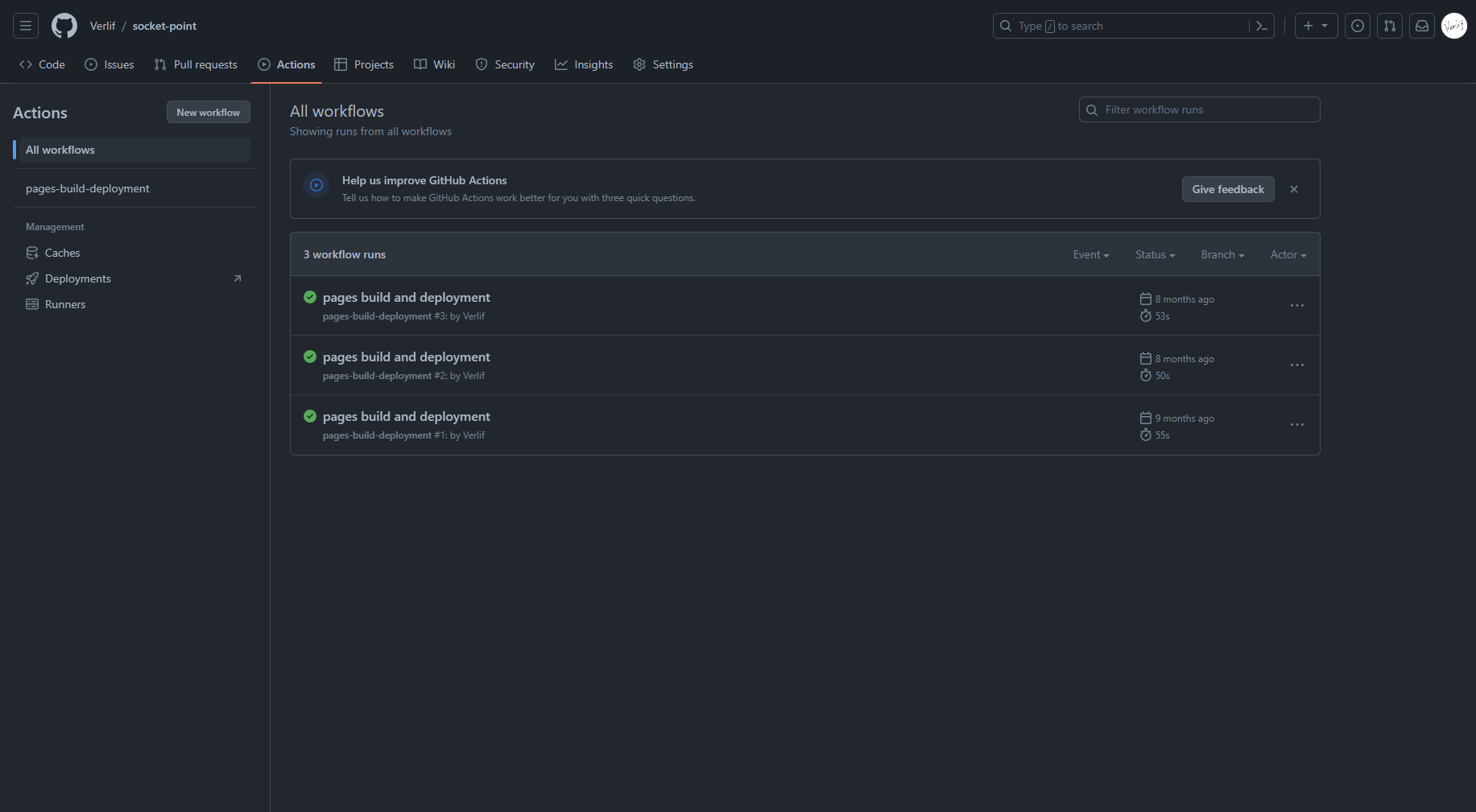Switch to the Security tab
This screenshot has height=812, width=1476.
505,64
